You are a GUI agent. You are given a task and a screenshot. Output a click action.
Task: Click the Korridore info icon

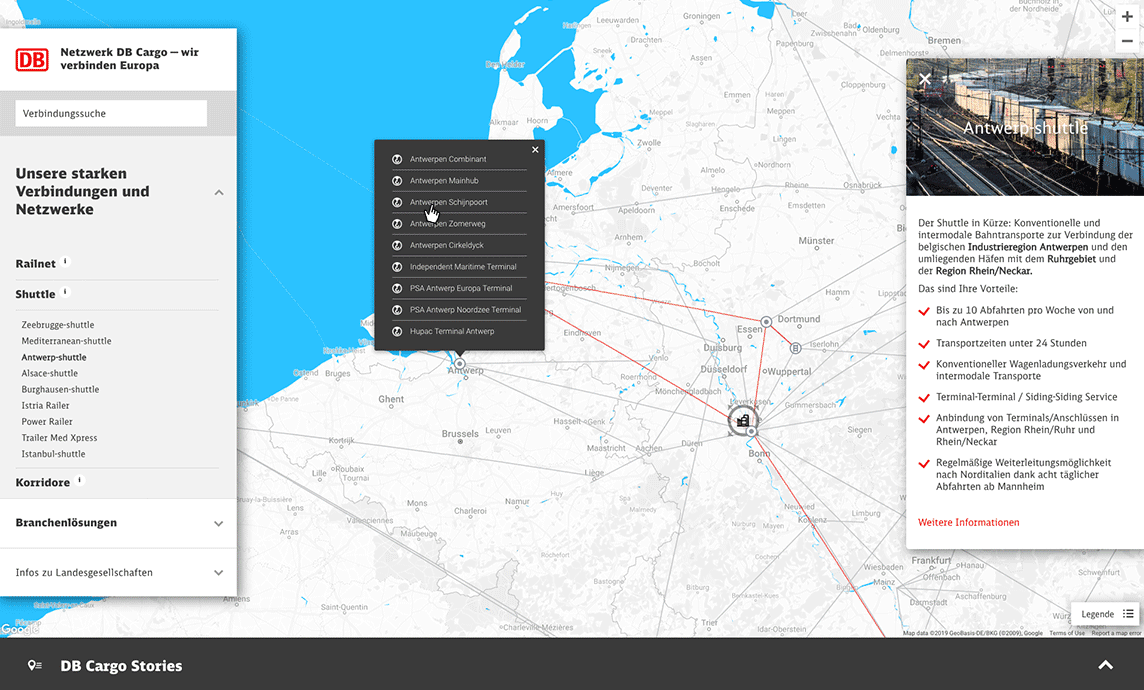(x=80, y=481)
